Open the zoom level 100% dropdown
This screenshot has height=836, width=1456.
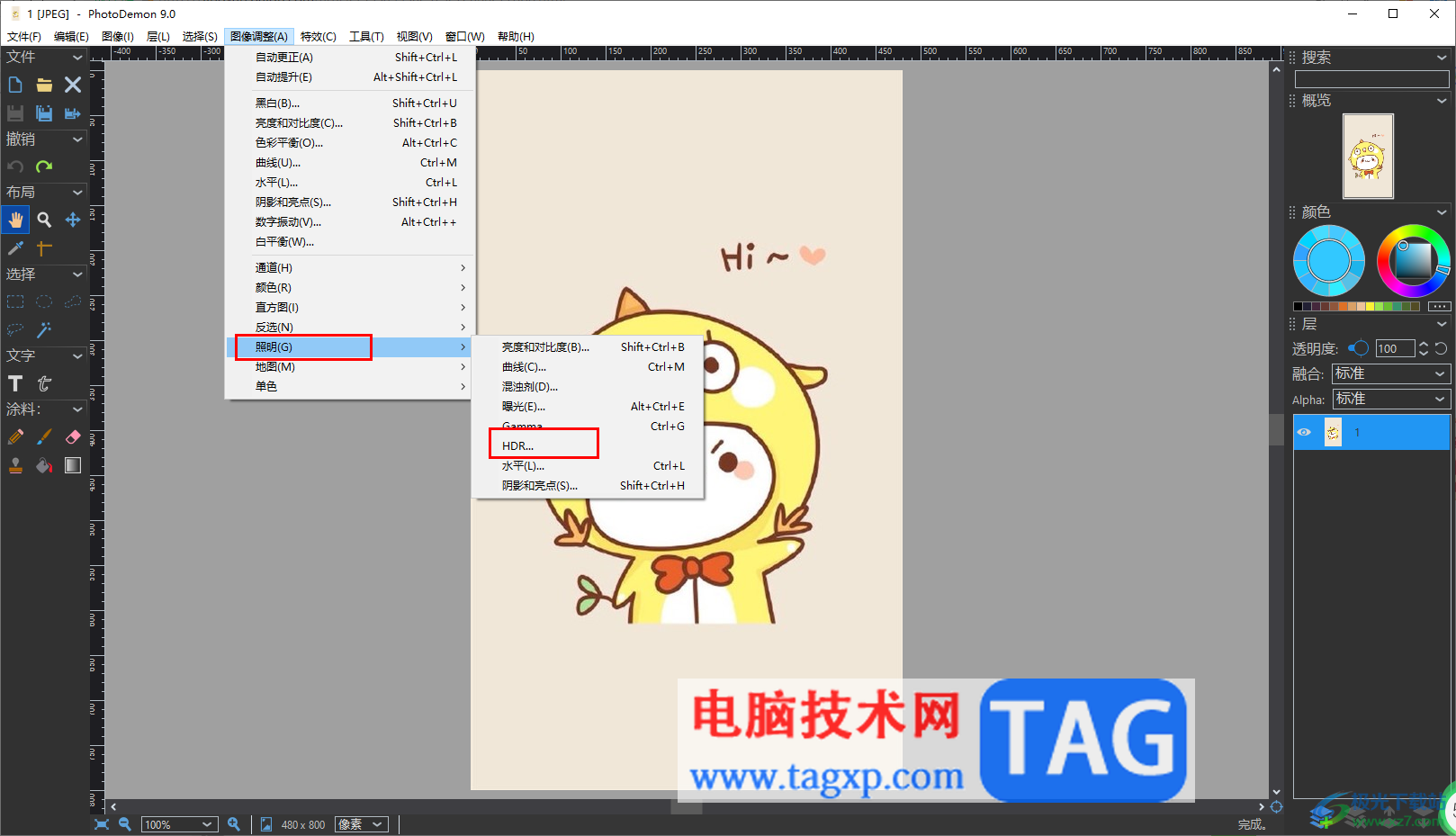pos(180,824)
